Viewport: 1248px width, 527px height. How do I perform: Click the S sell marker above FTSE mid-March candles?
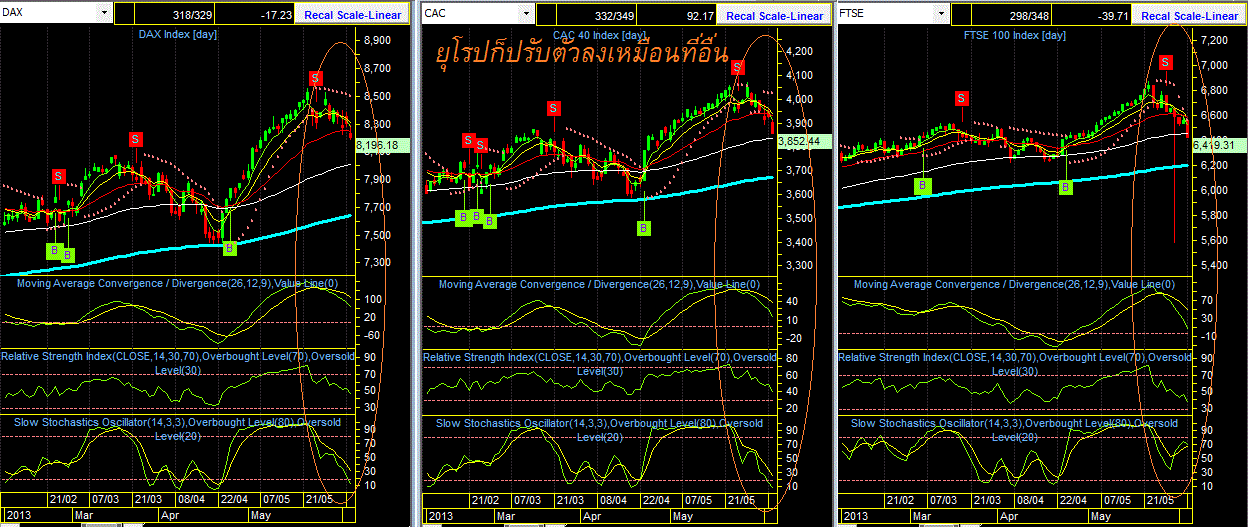(961, 98)
